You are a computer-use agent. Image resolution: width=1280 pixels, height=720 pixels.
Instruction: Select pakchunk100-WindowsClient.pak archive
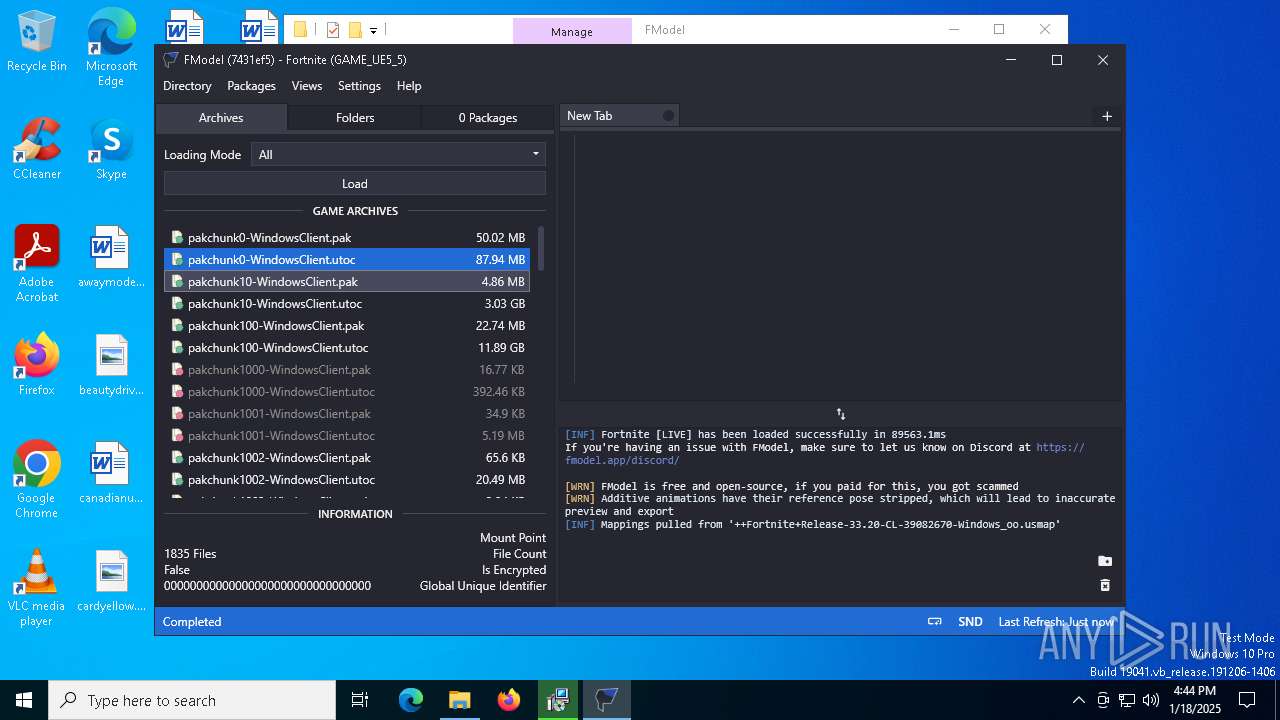click(346, 326)
